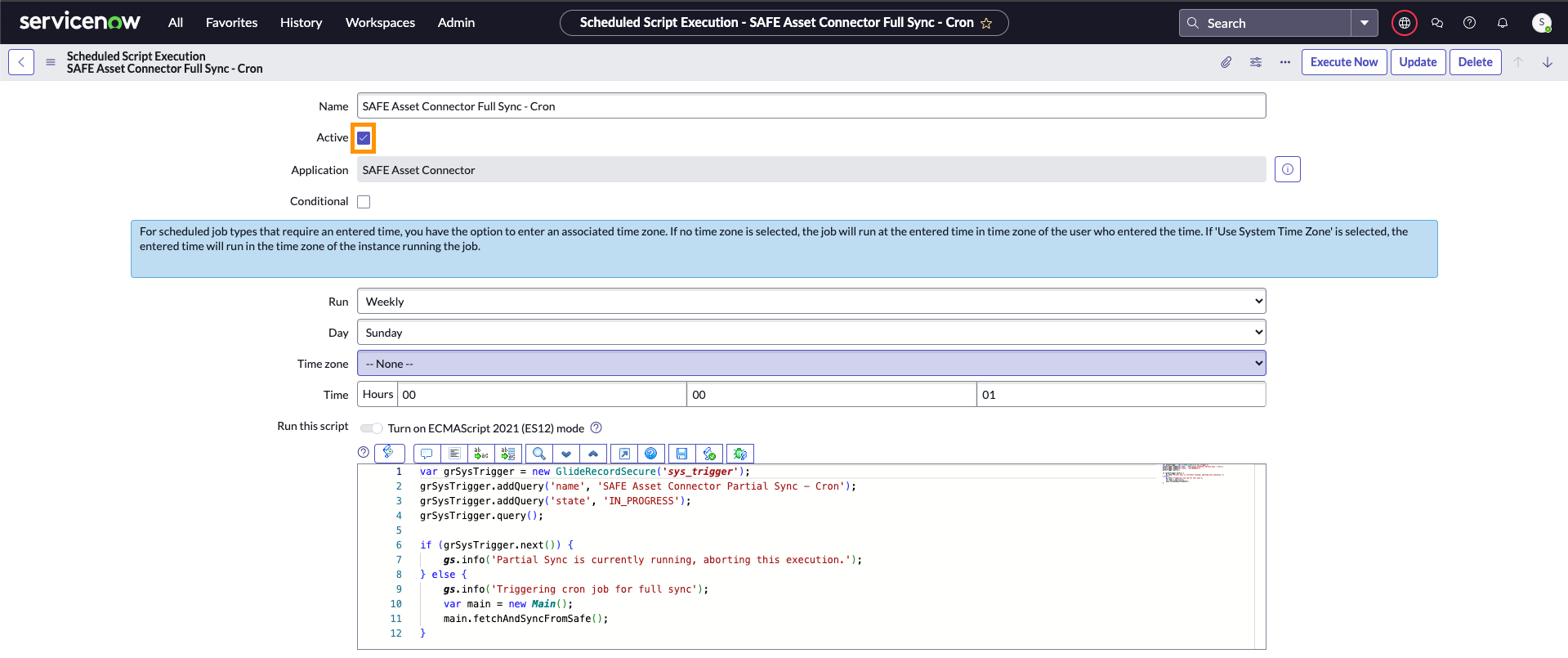Open the Favorites menu

click(x=231, y=23)
